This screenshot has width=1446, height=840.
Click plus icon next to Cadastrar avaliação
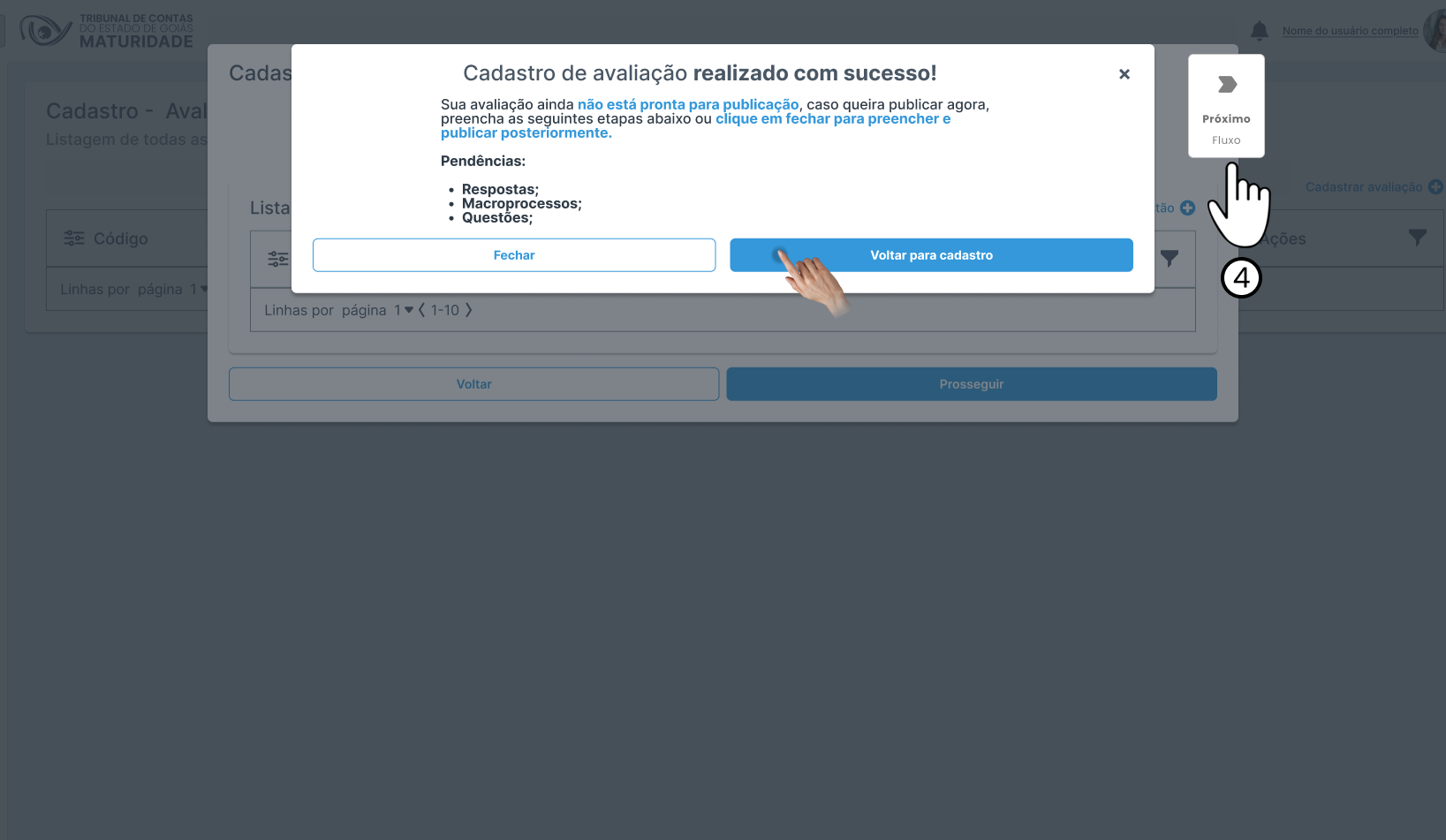click(1435, 187)
